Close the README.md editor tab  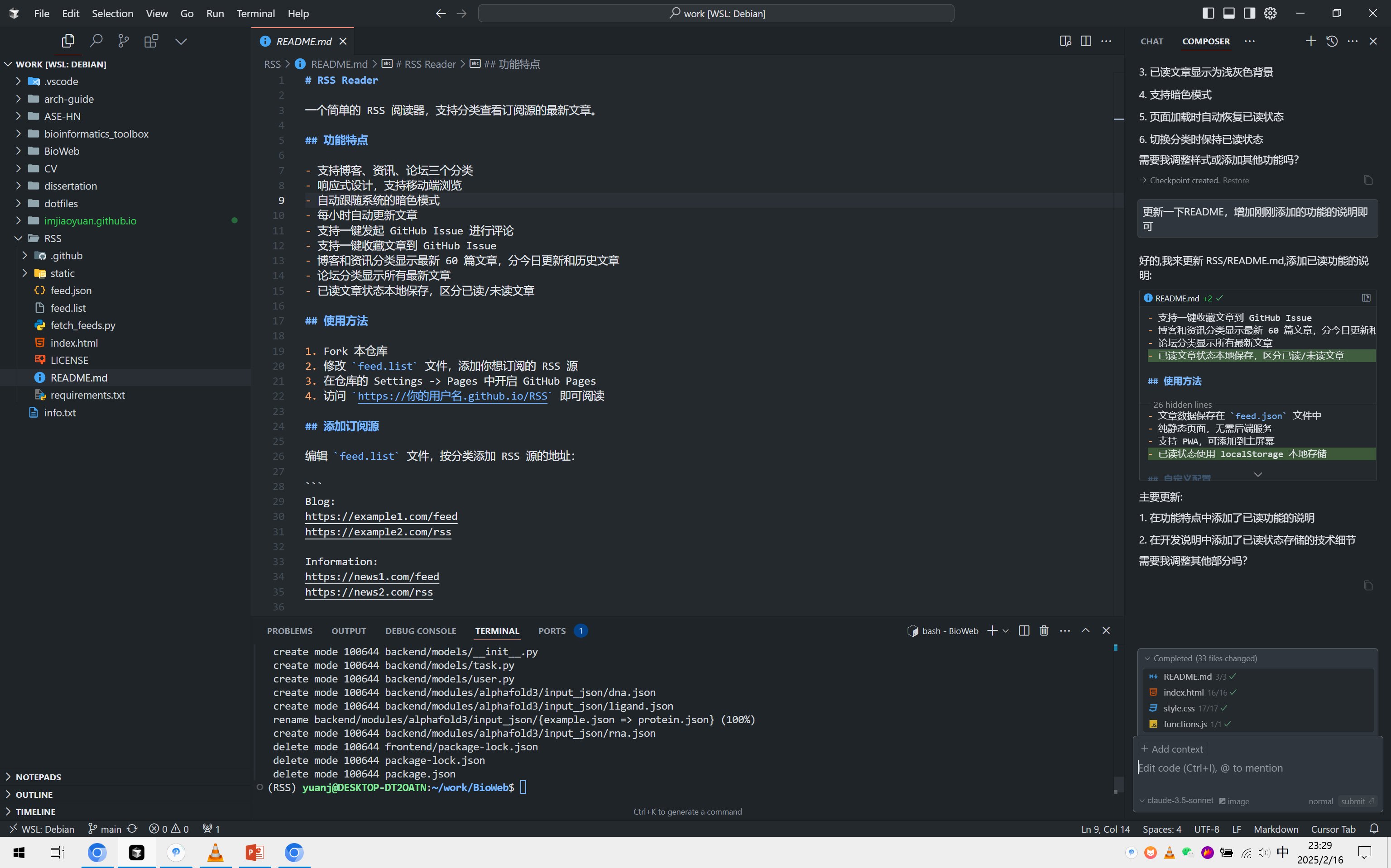tap(343, 41)
